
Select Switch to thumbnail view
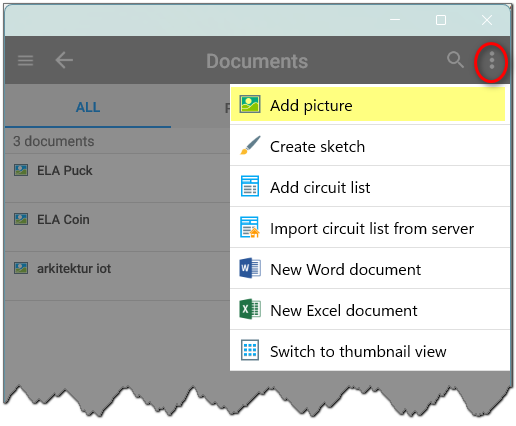370,350
